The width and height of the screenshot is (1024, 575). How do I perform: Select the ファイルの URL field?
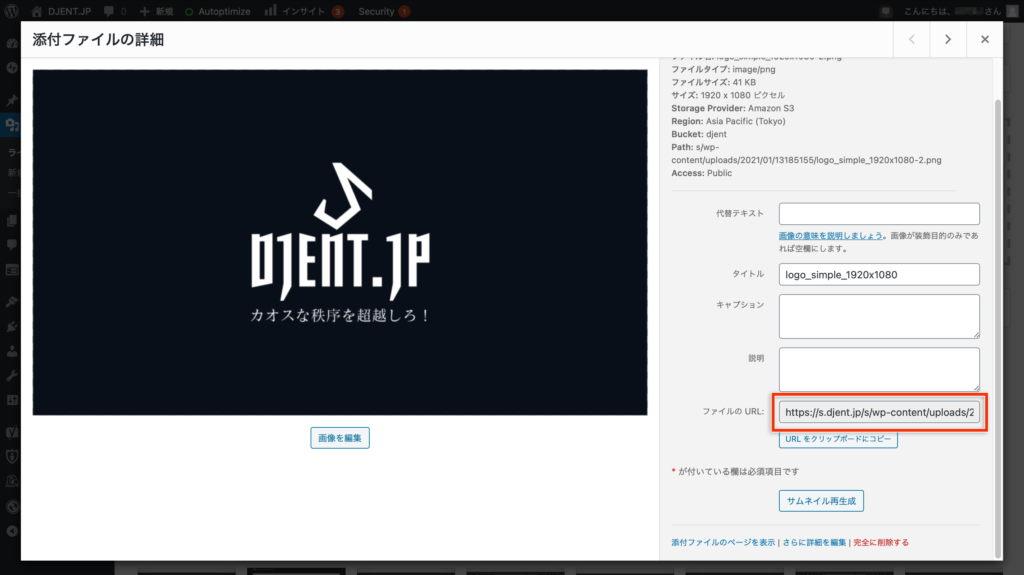coord(879,412)
